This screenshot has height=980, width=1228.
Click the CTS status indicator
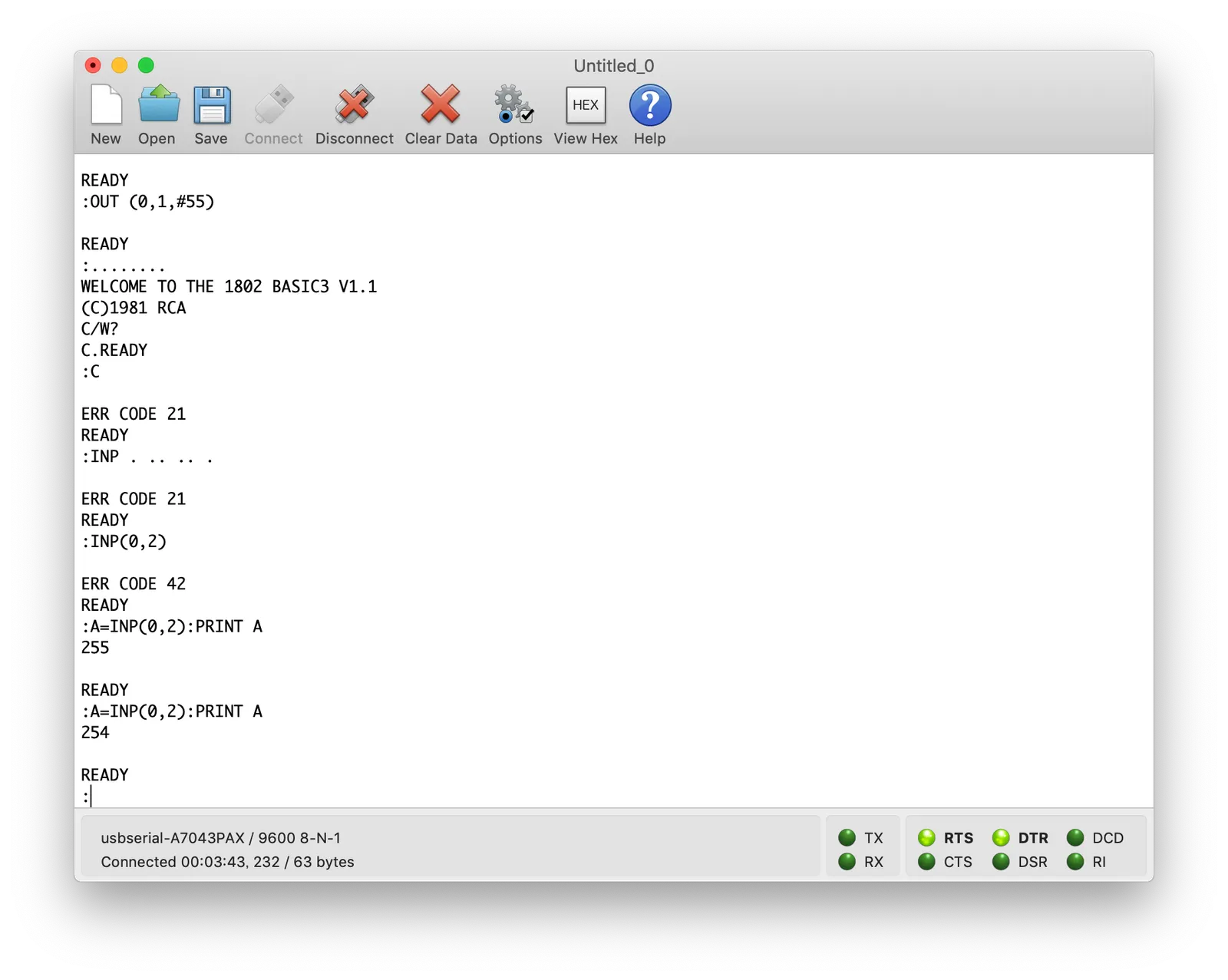pos(926,862)
